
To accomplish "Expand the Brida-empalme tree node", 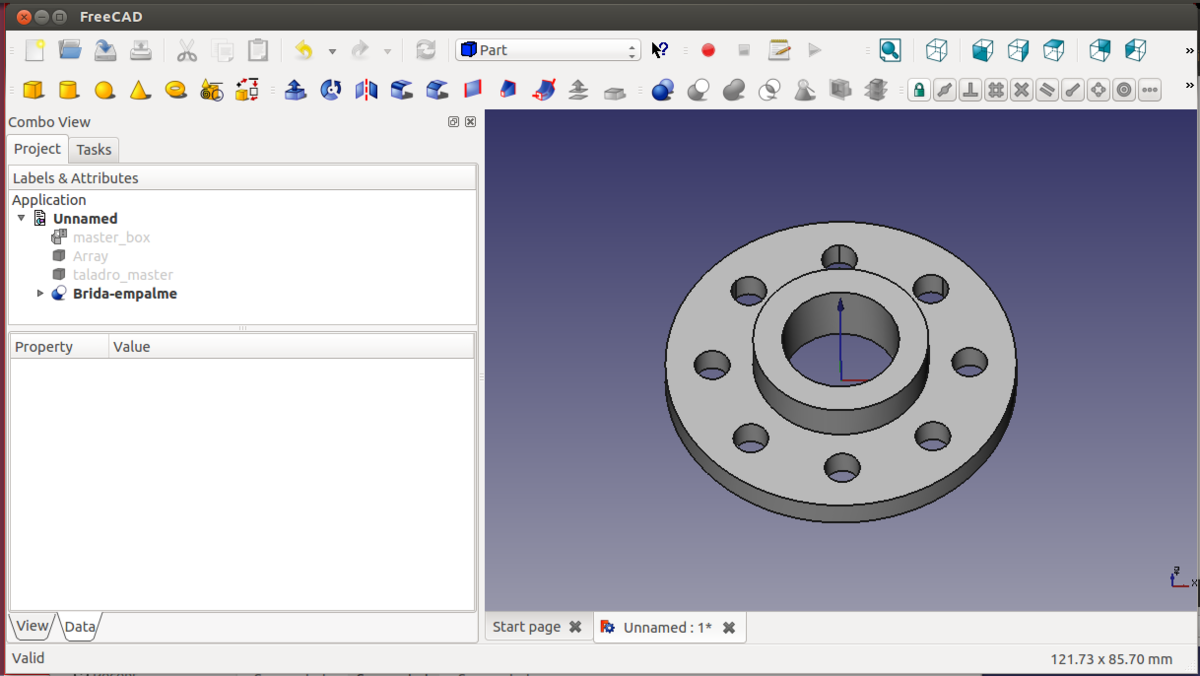I will (x=40, y=294).
